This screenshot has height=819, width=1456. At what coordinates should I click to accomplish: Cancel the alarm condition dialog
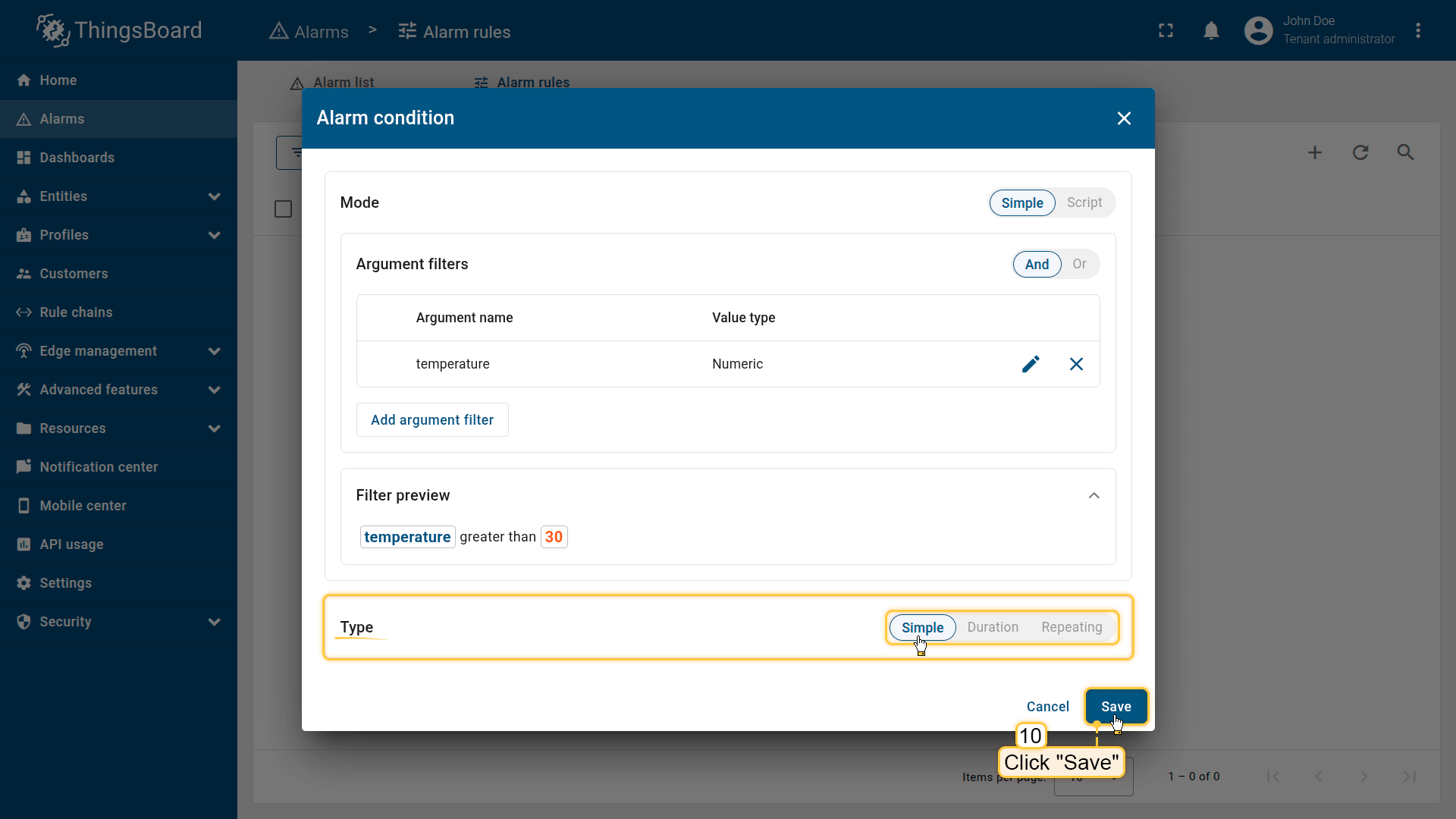[1047, 706]
